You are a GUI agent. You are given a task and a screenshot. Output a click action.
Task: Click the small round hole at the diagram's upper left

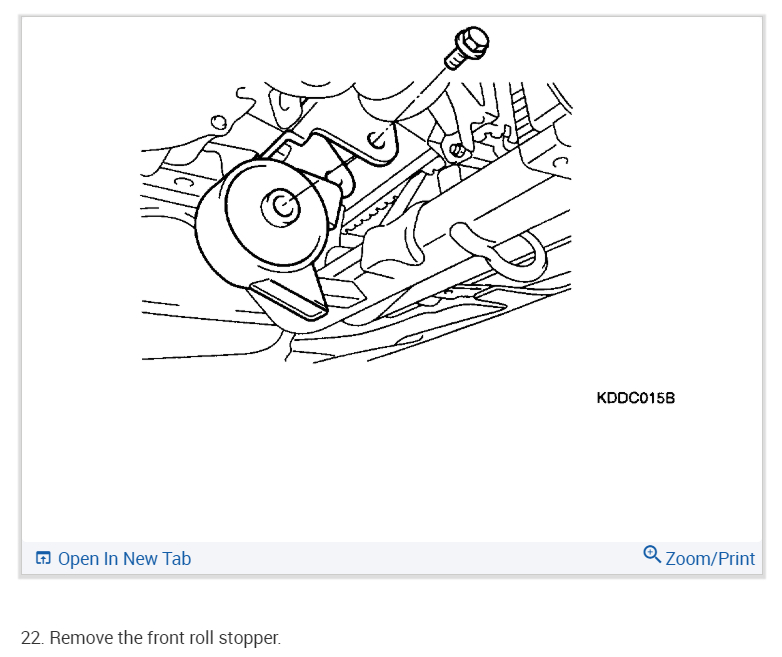pos(218,122)
